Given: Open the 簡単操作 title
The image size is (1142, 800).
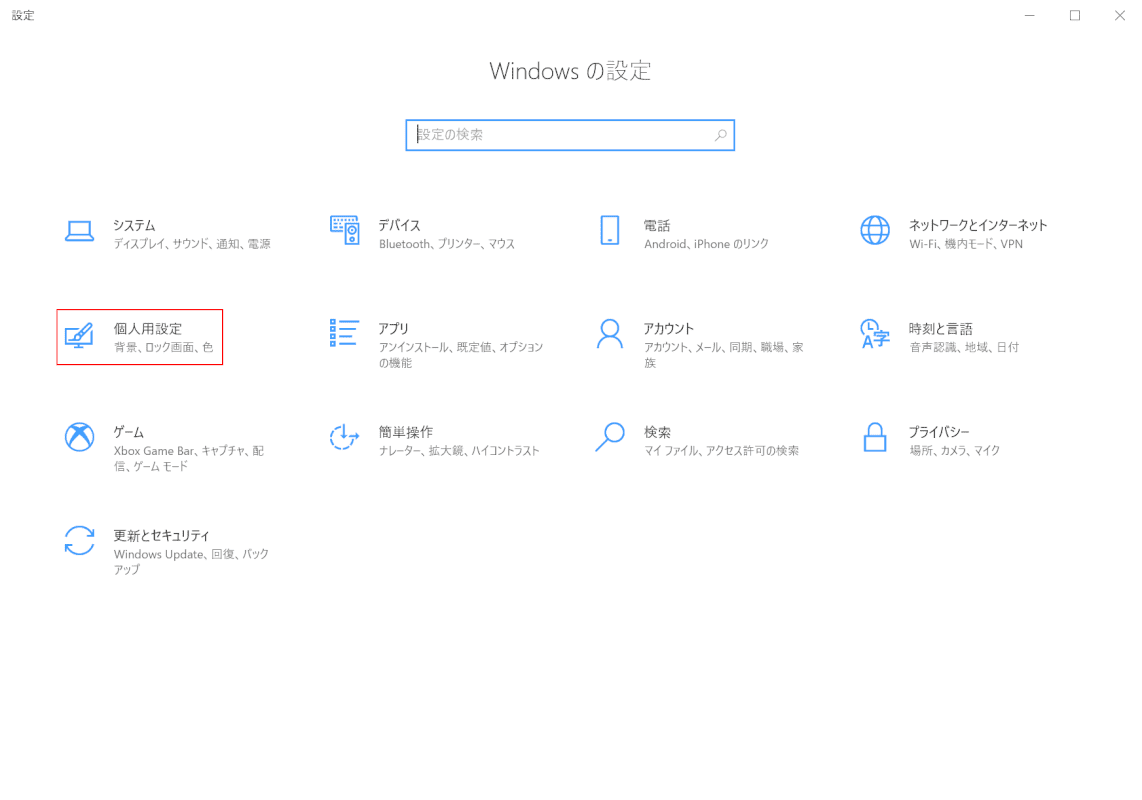Looking at the screenshot, I should pyautogui.click(x=406, y=432).
